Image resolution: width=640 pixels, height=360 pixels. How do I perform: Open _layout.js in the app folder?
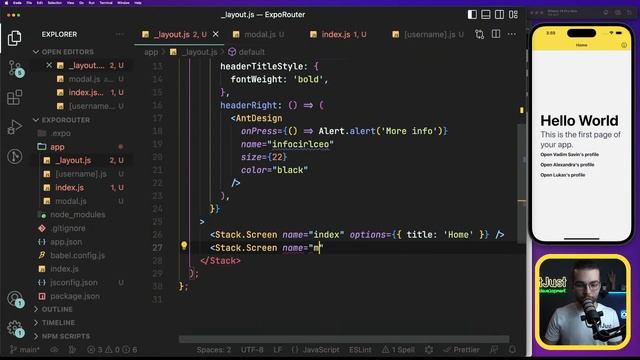coord(73,160)
